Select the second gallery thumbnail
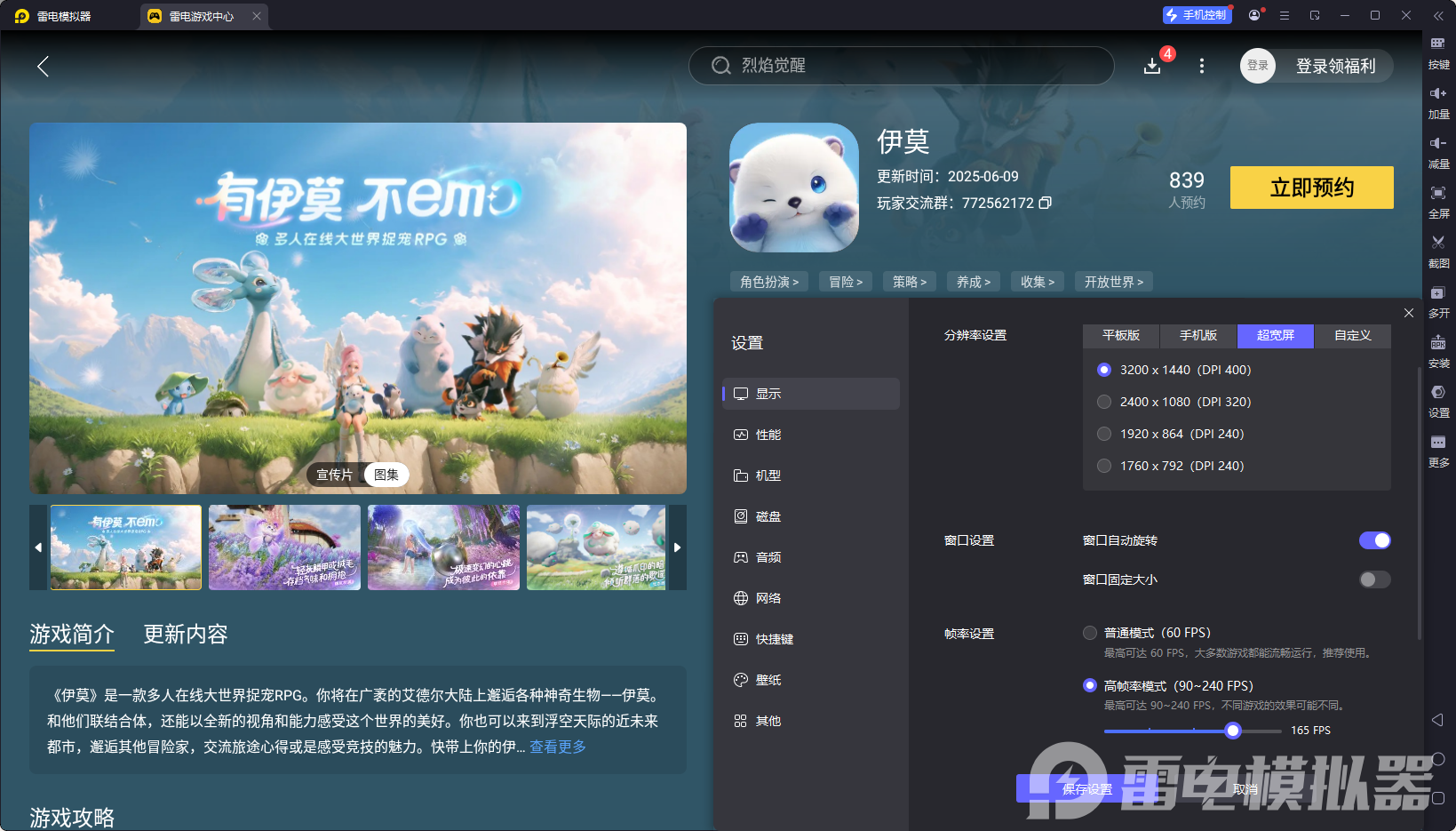Screen dimensions: 1456x831 coord(284,547)
